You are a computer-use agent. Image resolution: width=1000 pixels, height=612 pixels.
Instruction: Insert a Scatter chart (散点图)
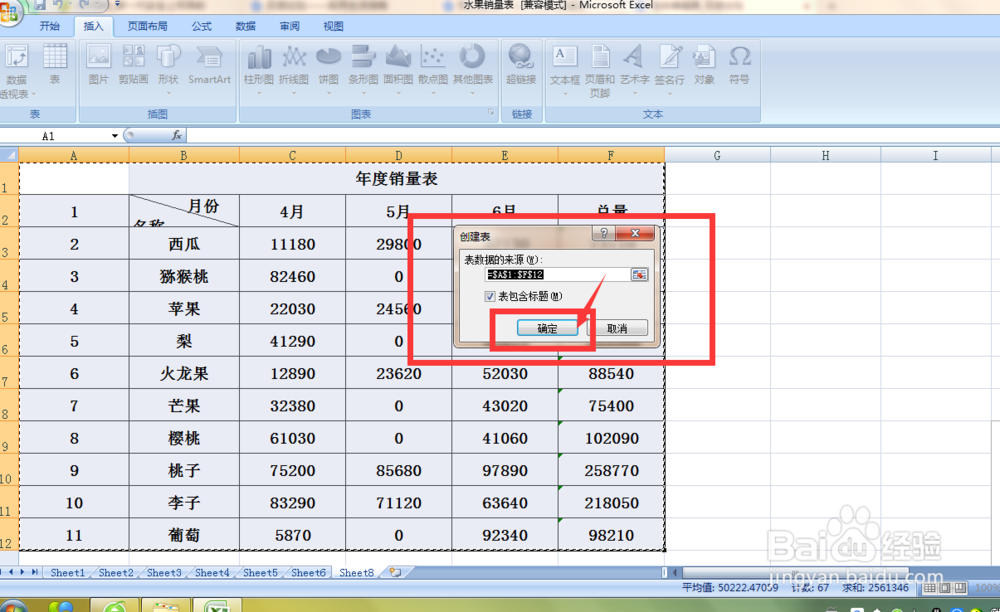click(x=433, y=69)
